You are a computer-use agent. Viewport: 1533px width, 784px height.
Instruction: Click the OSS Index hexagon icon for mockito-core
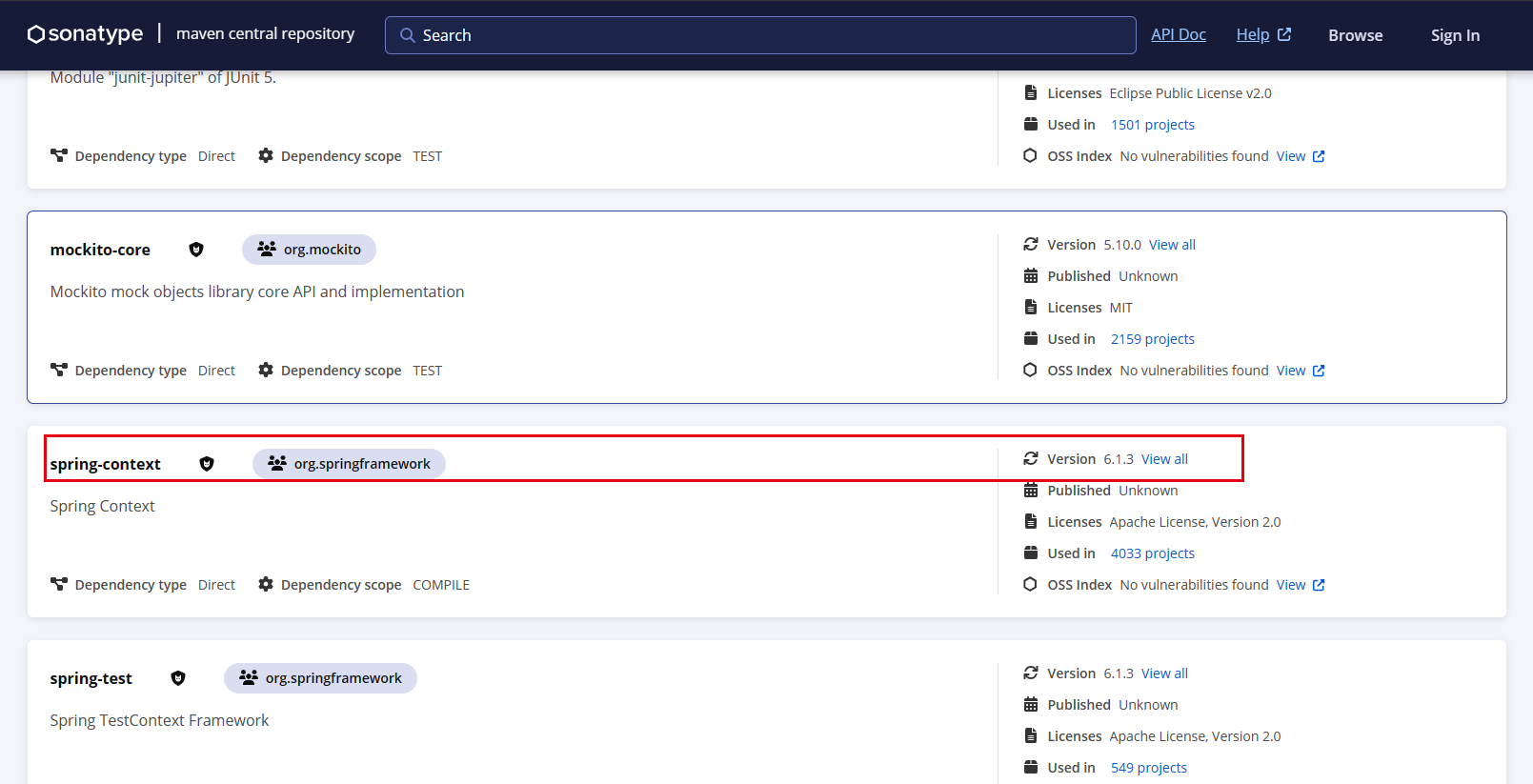pyautogui.click(x=1030, y=370)
